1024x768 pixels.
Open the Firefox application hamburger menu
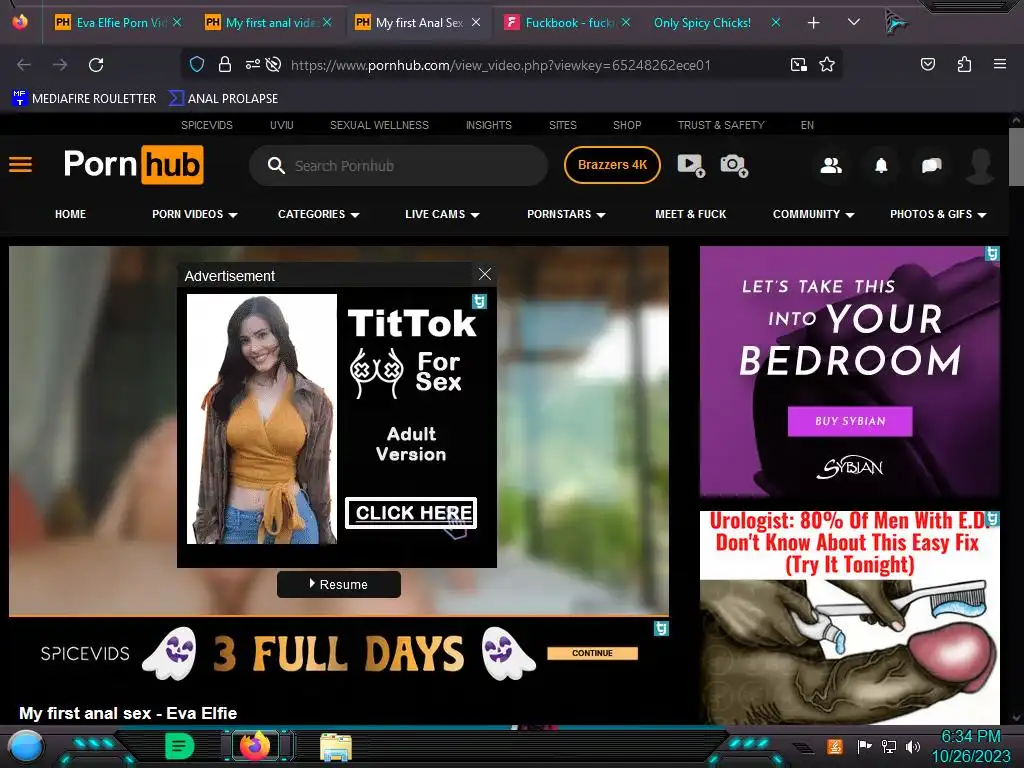tap(1000, 64)
